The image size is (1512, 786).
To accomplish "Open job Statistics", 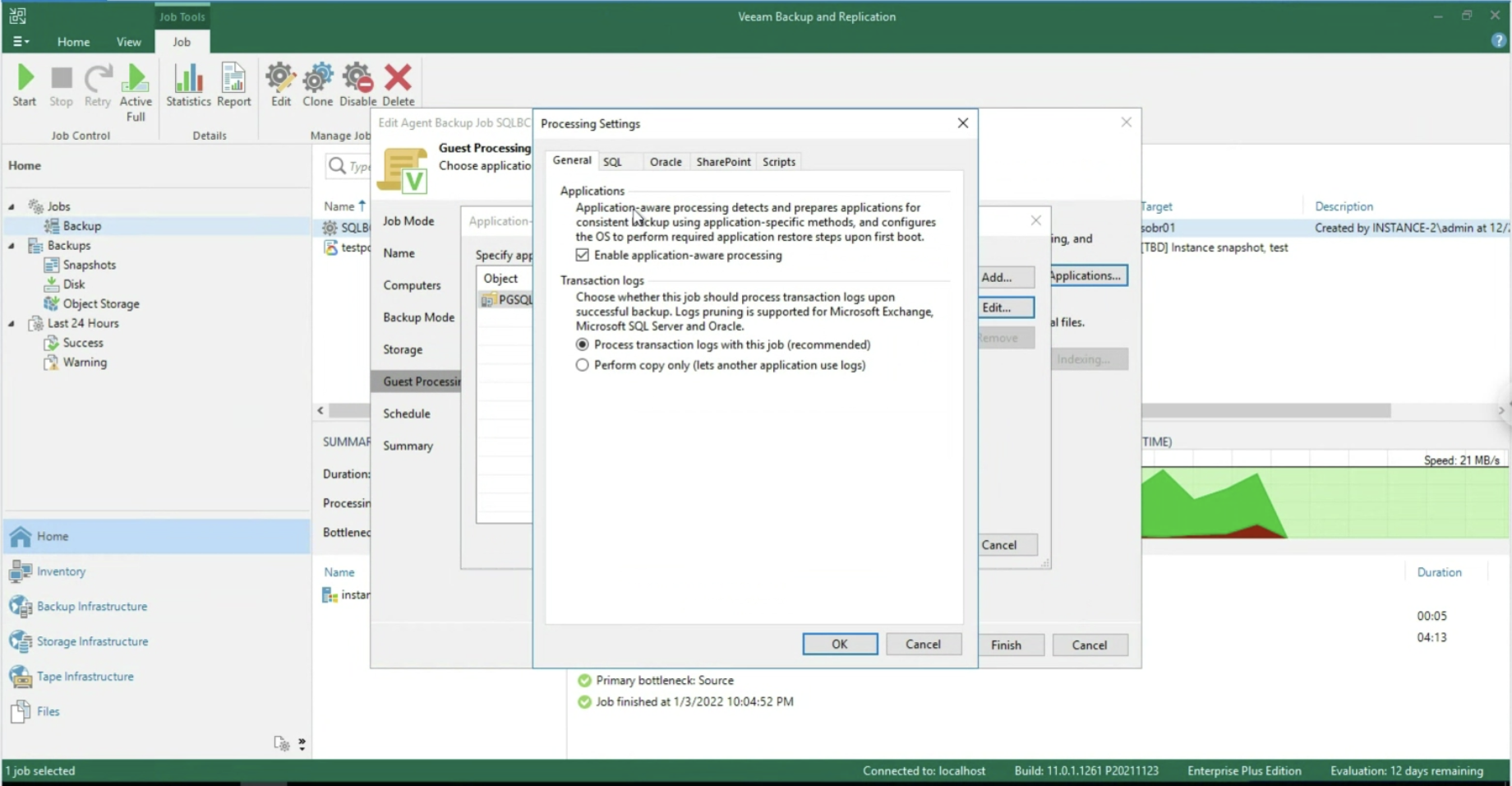I will click(188, 86).
